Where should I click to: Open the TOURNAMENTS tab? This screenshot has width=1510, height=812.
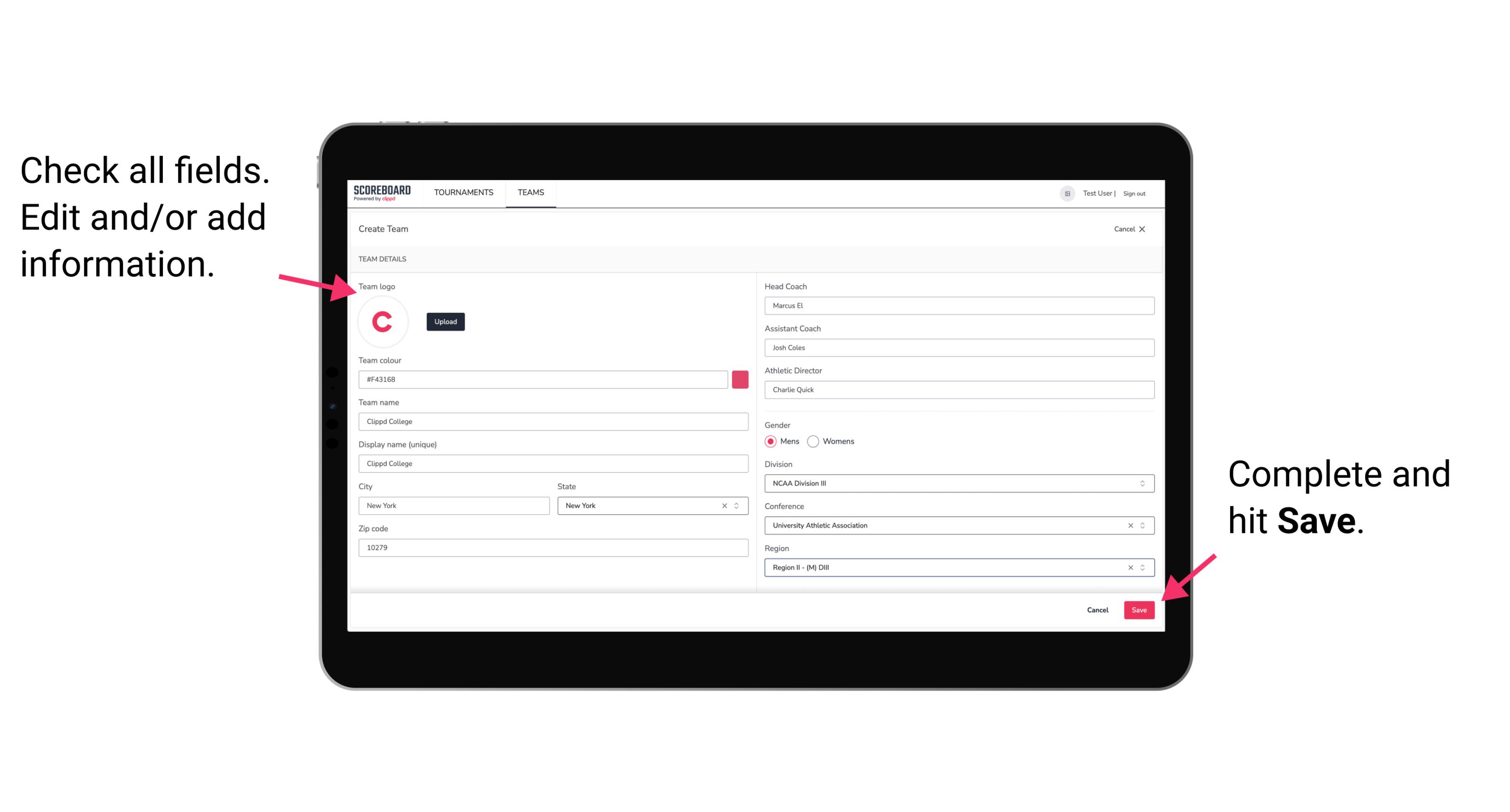tap(463, 192)
